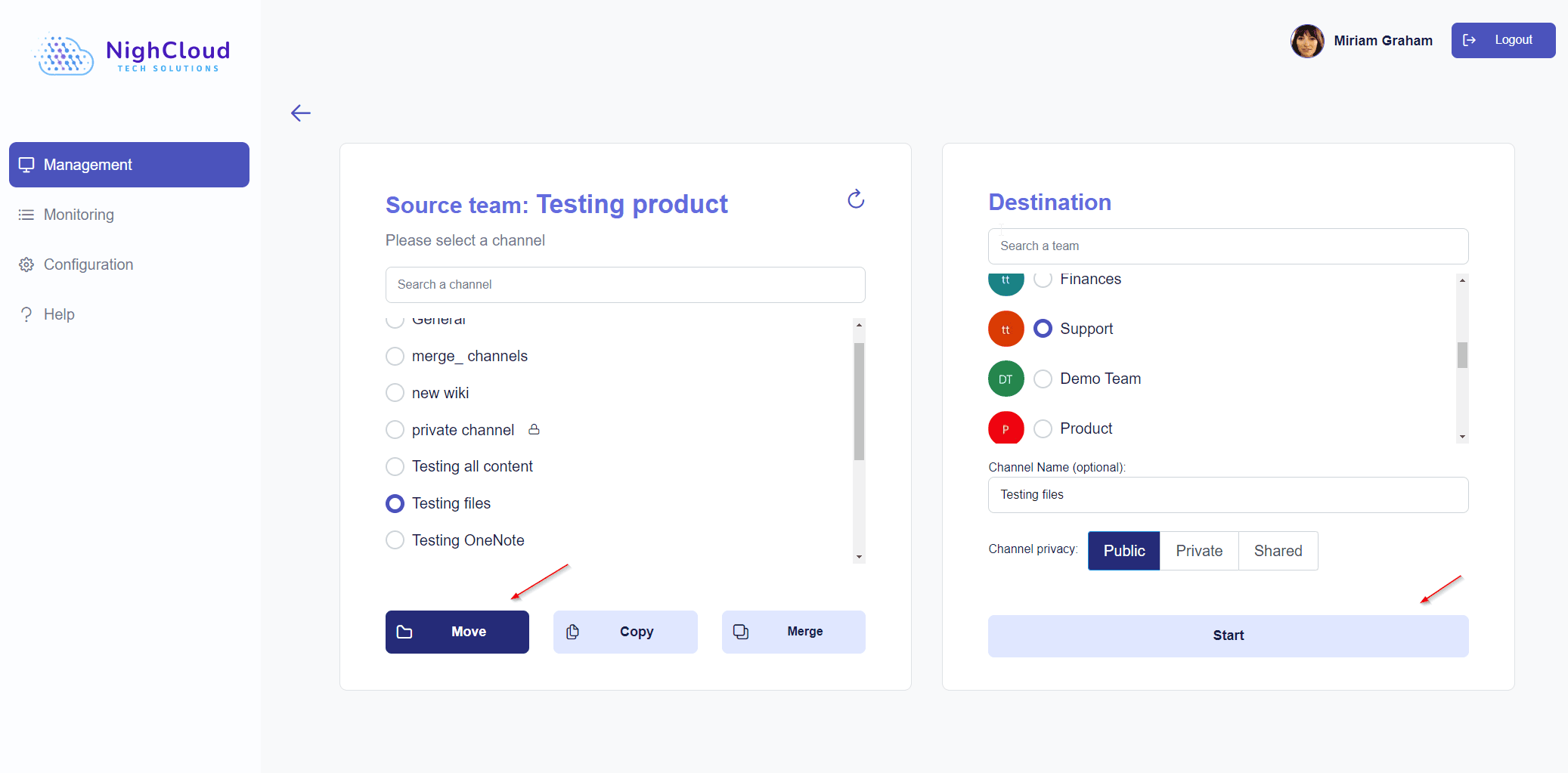This screenshot has width=1568, height=773.
Task: Select the Testing OneNote channel
Action: click(x=395, y=540)
